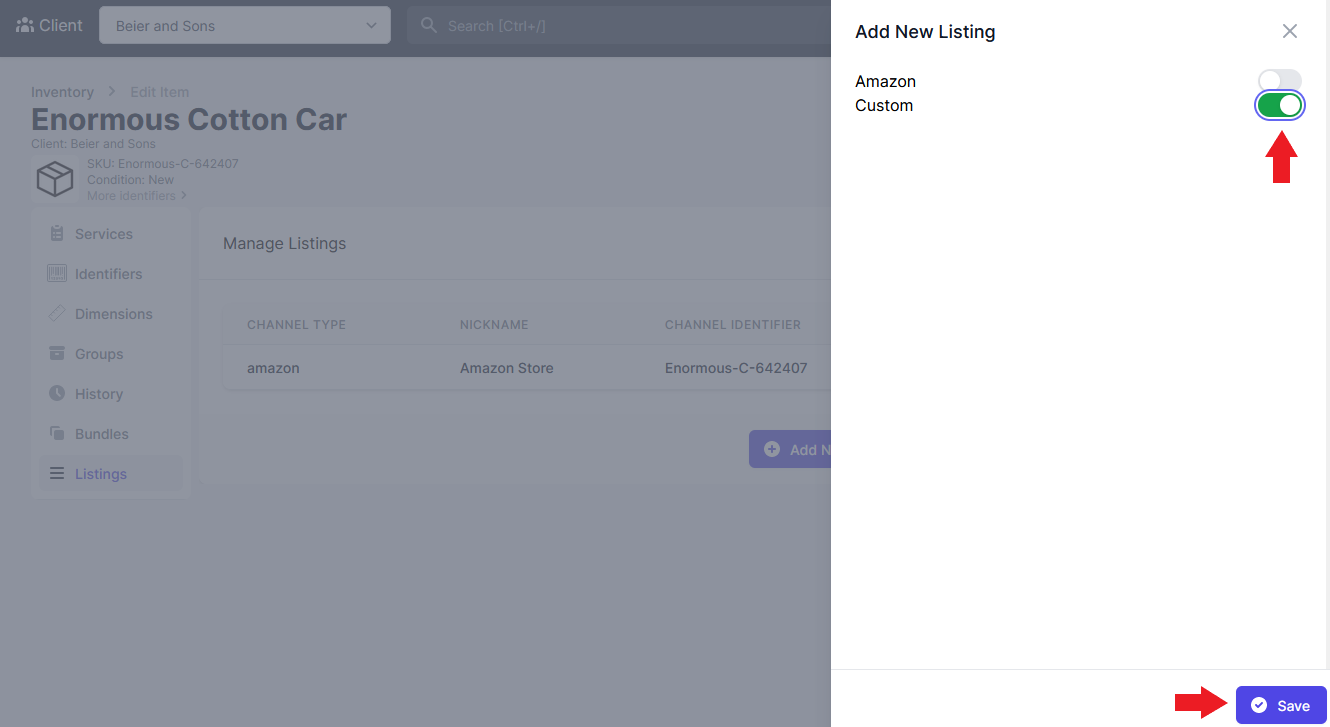Viewport: 1330px width, 727px height.
Task: Click the package box icon
Action: [x=55, y=180]
